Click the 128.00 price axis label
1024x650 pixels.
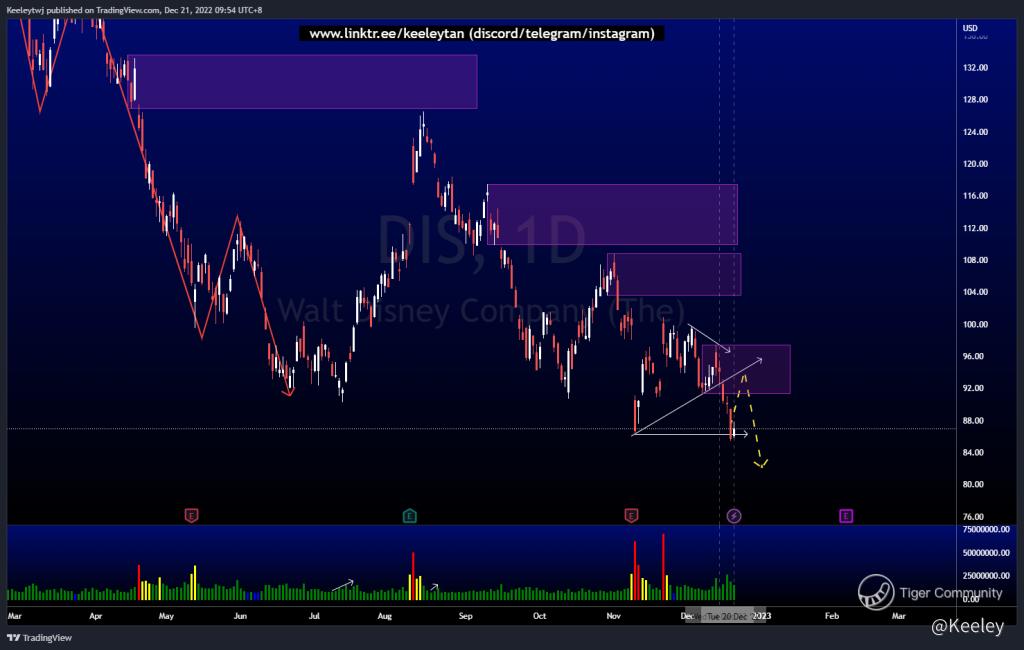[x=975, y=99]
